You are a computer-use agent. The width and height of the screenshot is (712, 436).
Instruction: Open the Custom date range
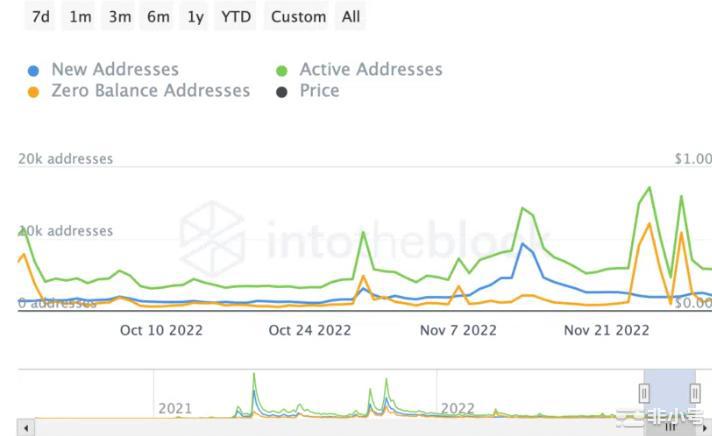coord(298,16)
